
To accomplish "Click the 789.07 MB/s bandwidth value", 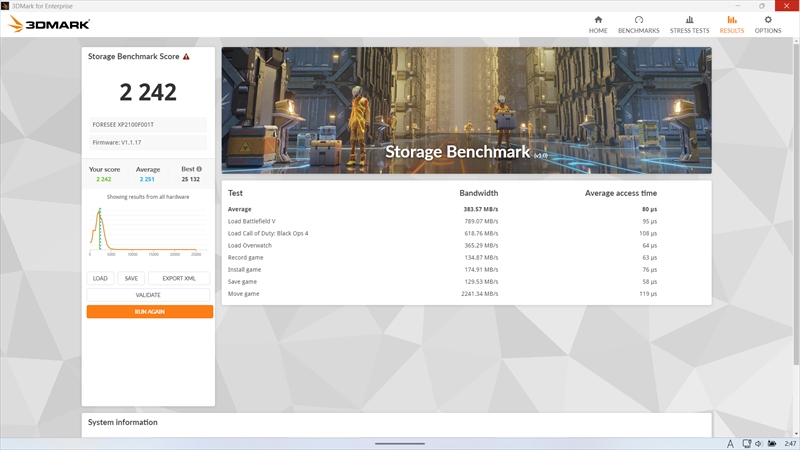I will [481, 221].
